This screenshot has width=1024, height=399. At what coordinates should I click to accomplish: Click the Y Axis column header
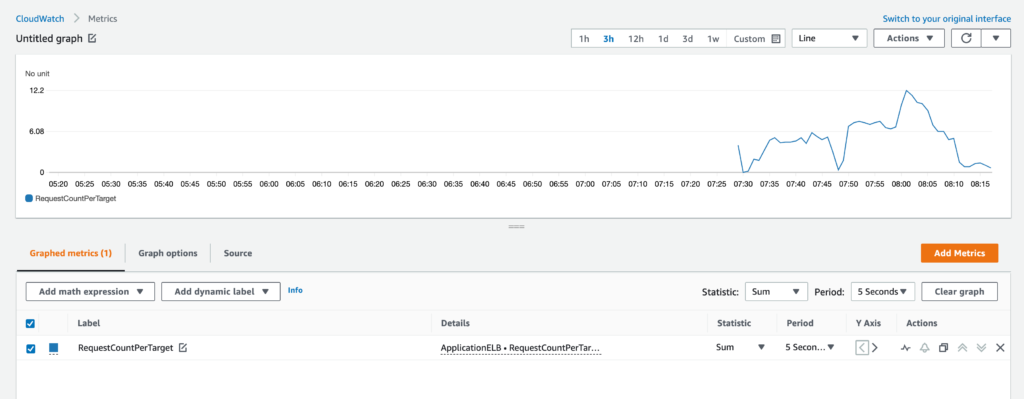tap(869, 323)
